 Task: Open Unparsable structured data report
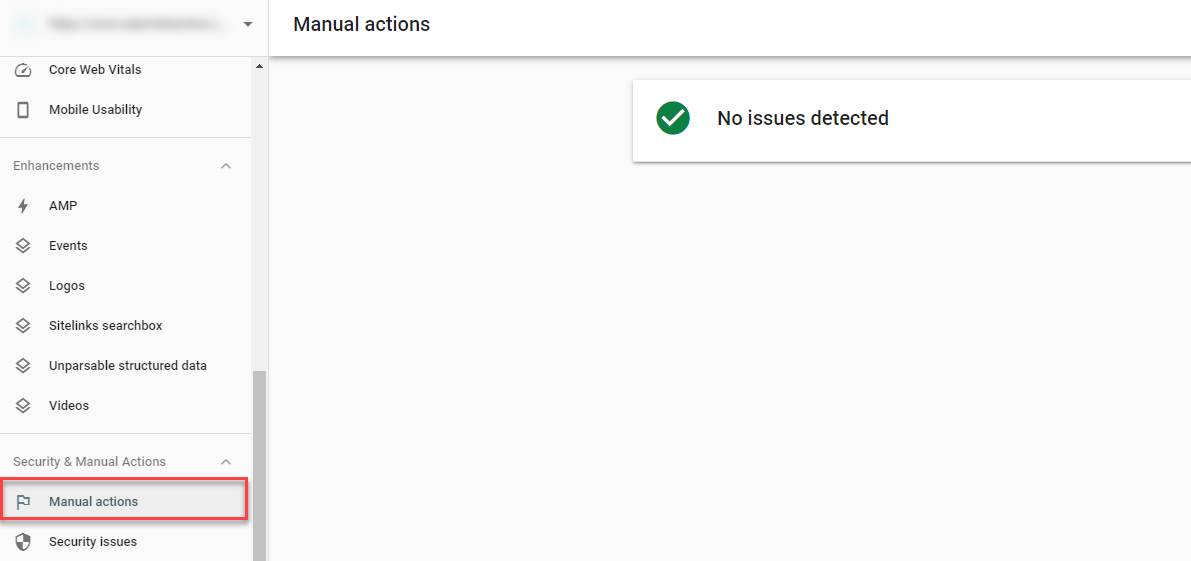coord(127,366)
